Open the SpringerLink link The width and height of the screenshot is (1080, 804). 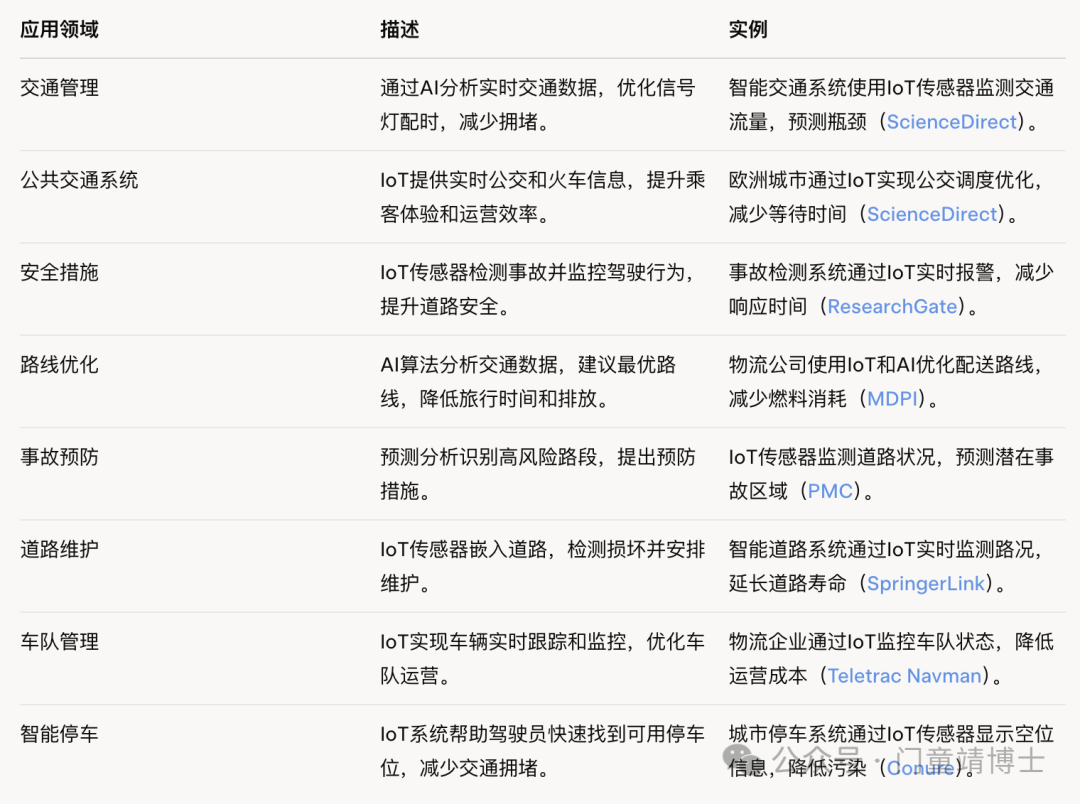tap(926, 584)
